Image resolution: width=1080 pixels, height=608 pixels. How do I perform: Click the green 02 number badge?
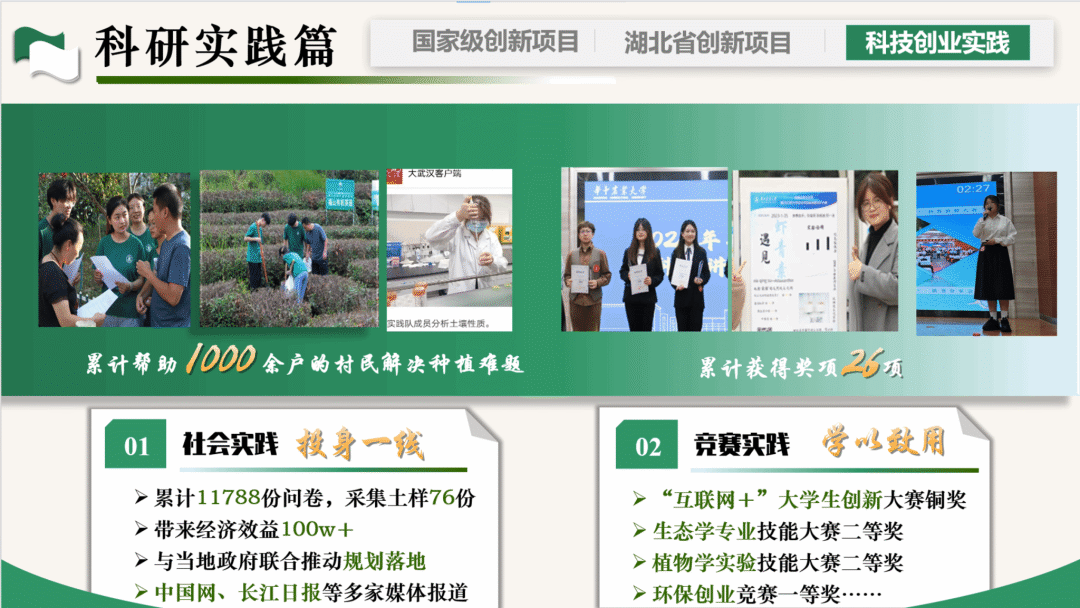click(647, 447)
